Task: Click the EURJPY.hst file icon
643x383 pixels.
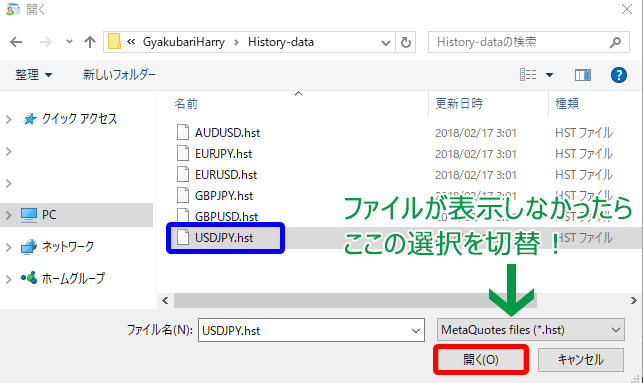Action: 183,153
